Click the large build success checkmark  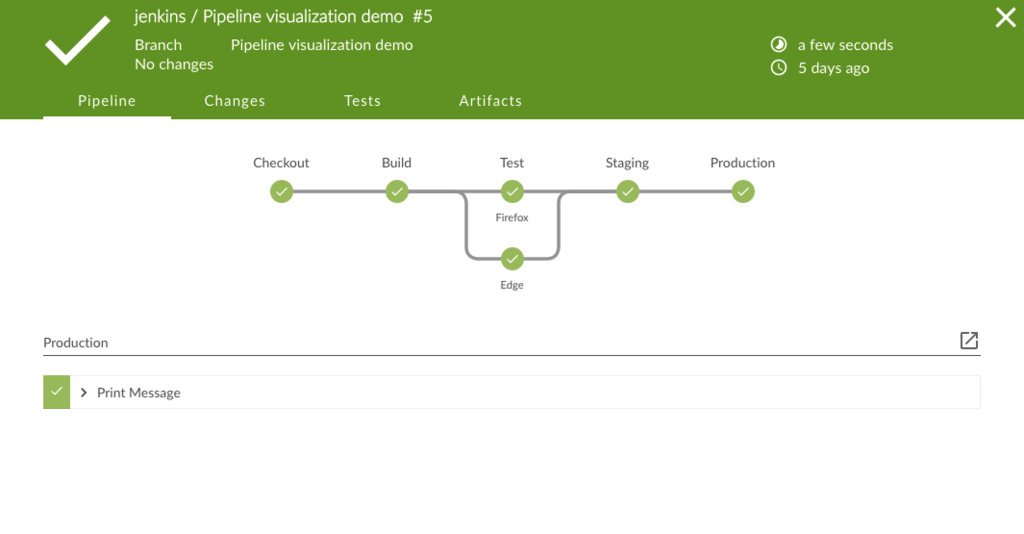(x=78, y=40)
